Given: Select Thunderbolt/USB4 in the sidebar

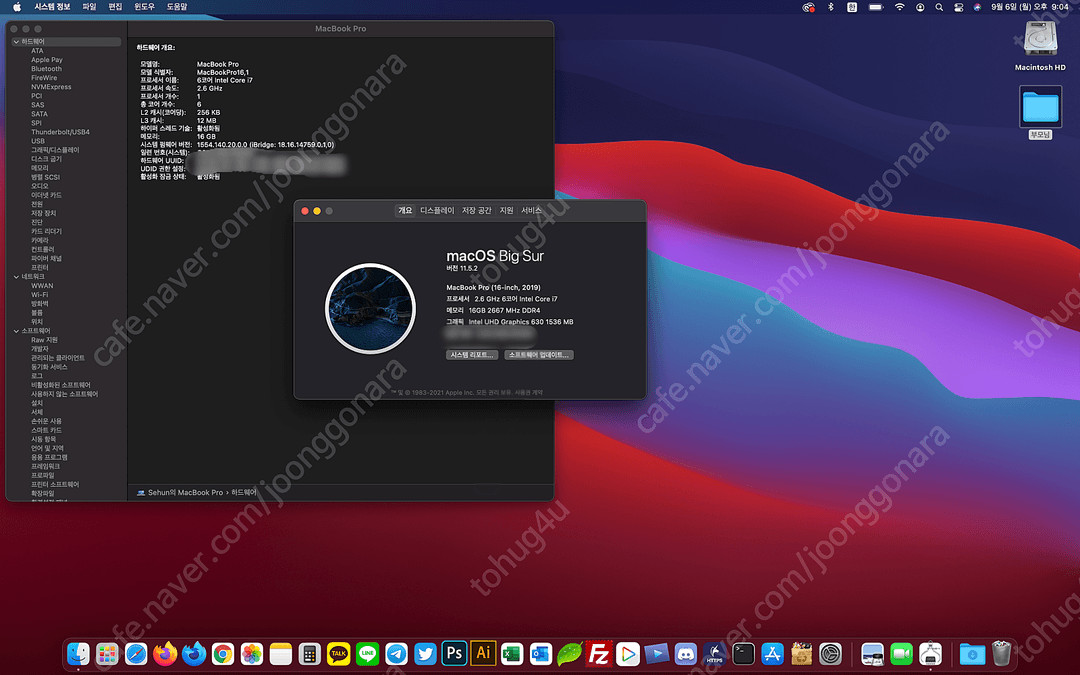Looking at the screenshot, I should click(60, 132).
